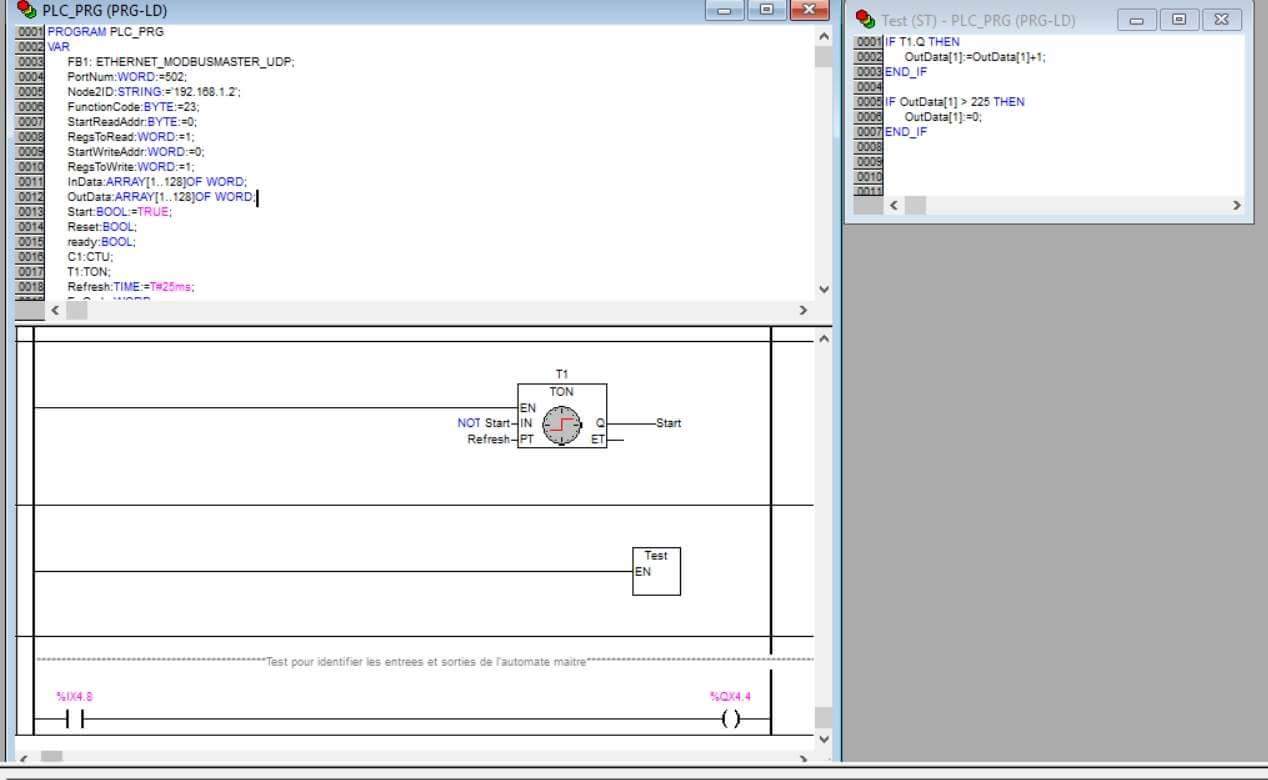Image resolution: width=1268 pixels, height=780 pixels.
Task: Select the Refresh PT input operand
Action: (489, 439)
